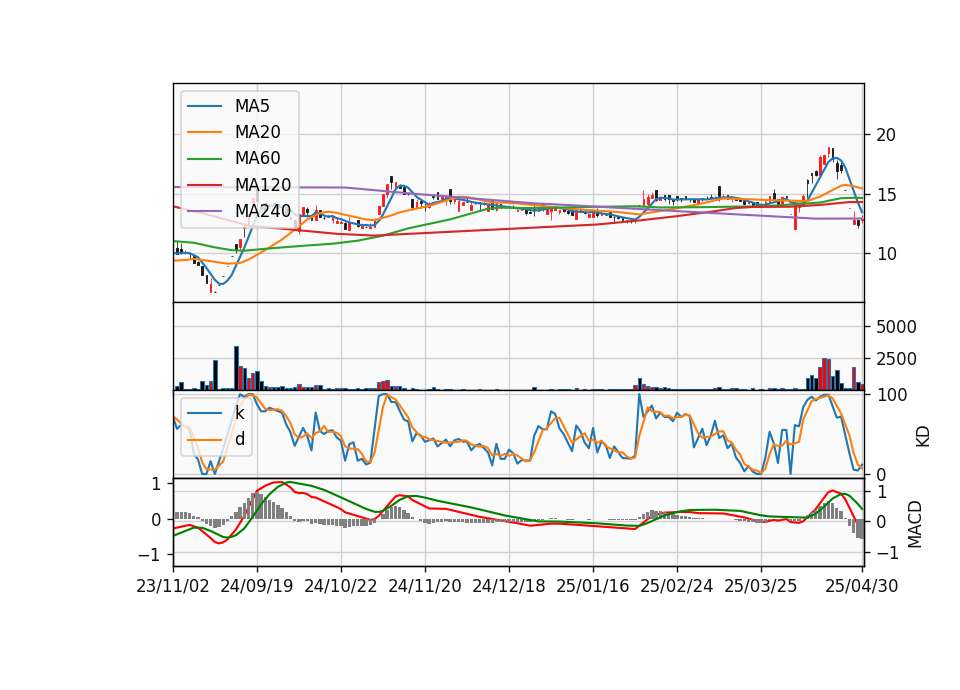
Task: Click the MA120 legend label
Action: (x=263, y=185)
